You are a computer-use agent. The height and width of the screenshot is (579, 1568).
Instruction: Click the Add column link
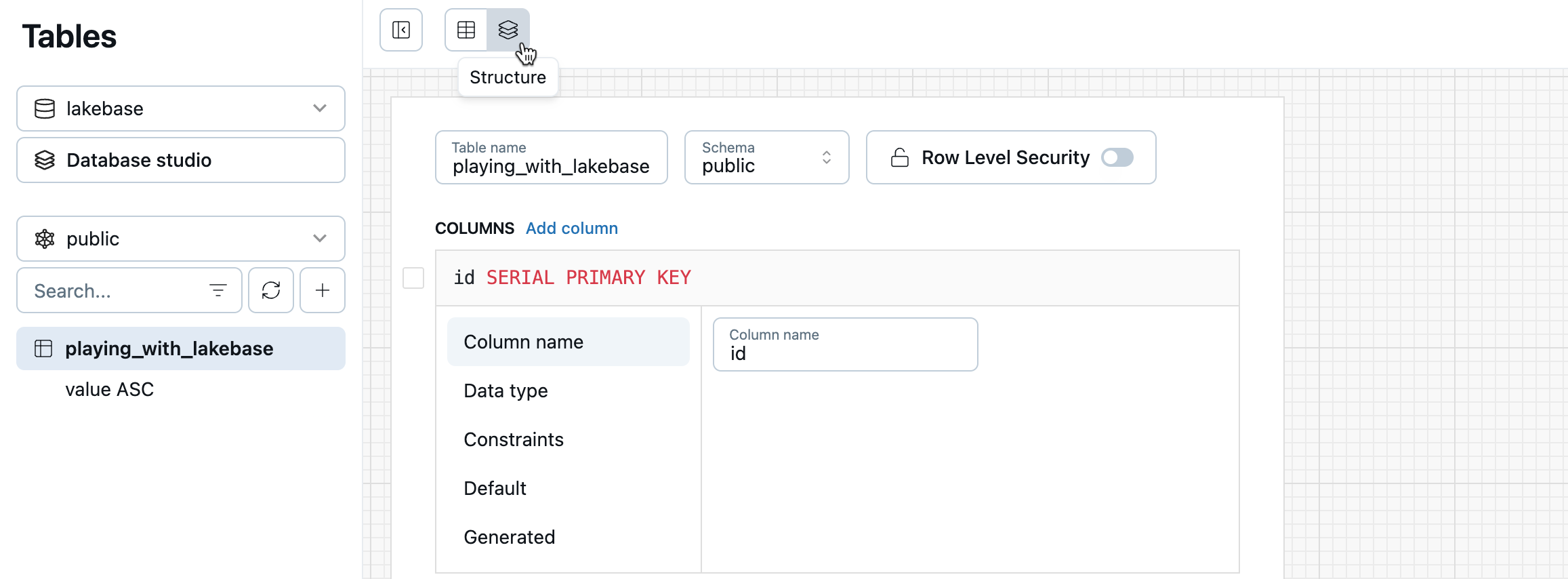point(571,228)
